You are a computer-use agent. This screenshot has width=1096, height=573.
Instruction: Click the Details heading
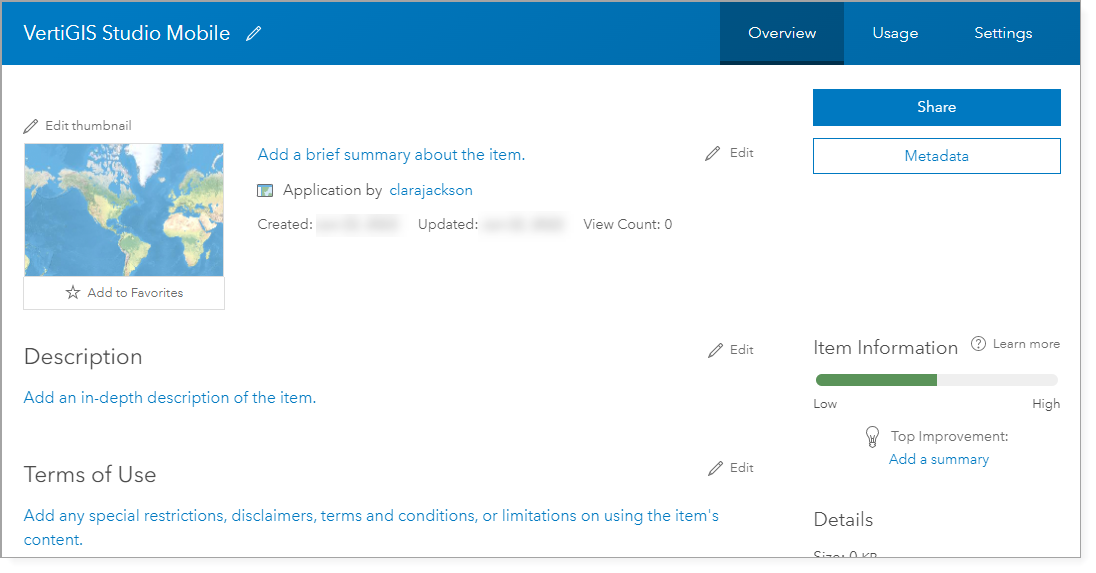[843, 520]
